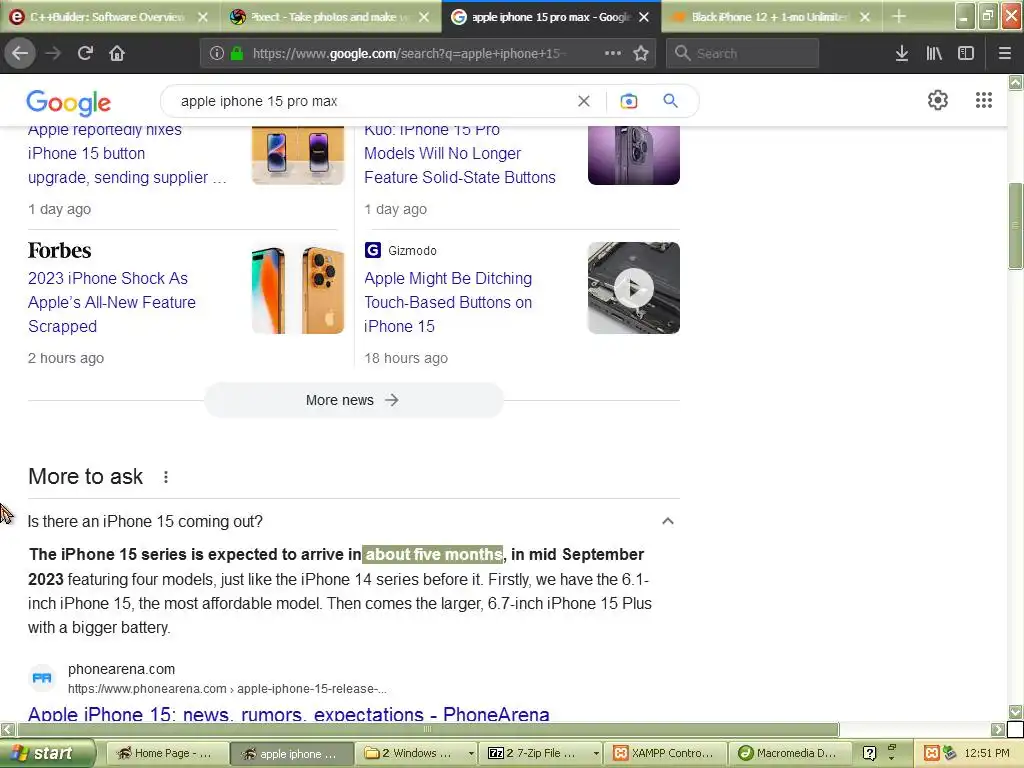
Task: Reload the current page
Action: 85,54
